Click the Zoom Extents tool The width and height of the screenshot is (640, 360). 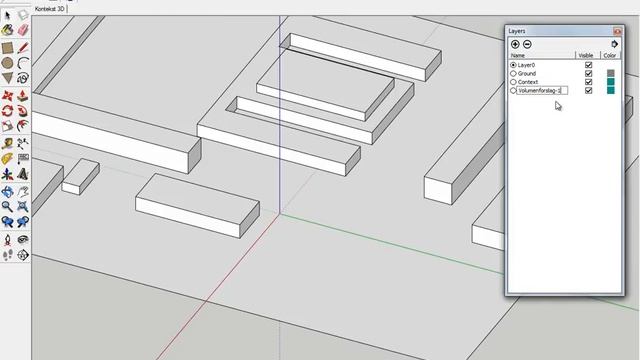tap(23, 206)
